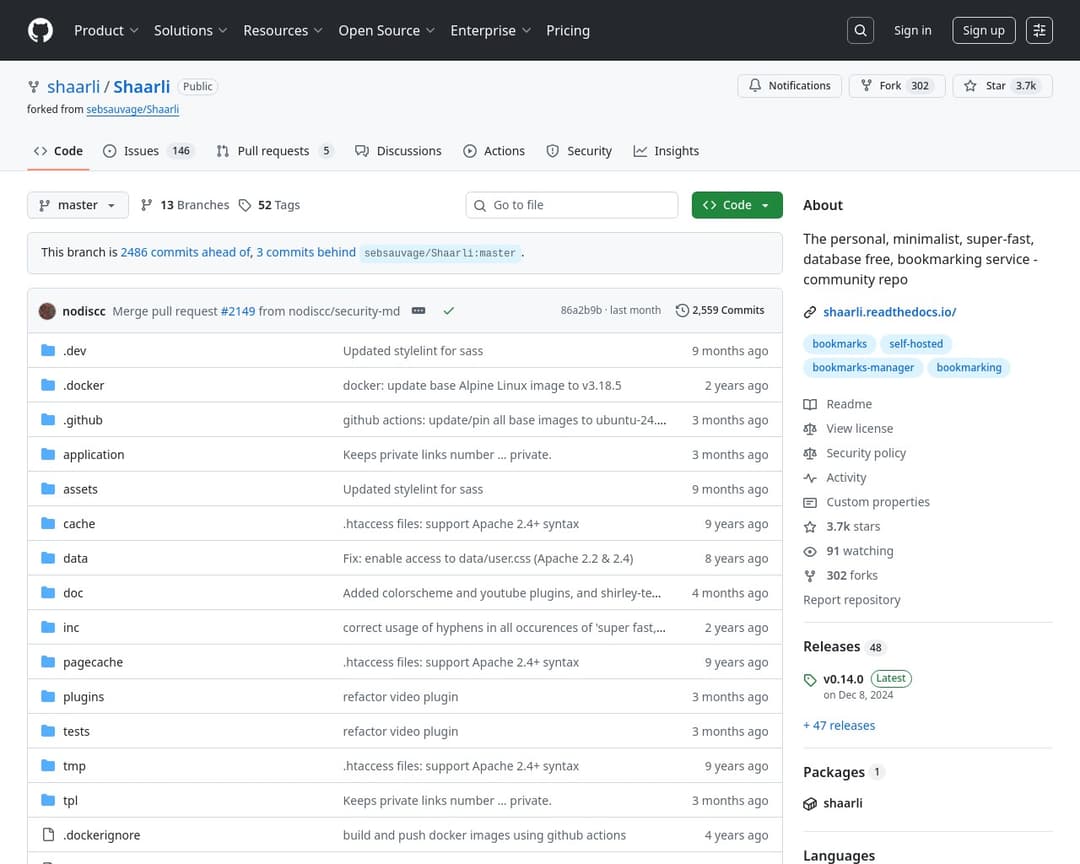Image resolution: width=1080 pixels, height=864 pixels.
Task: Expand the Product menu in header
Action: point(106,30)
